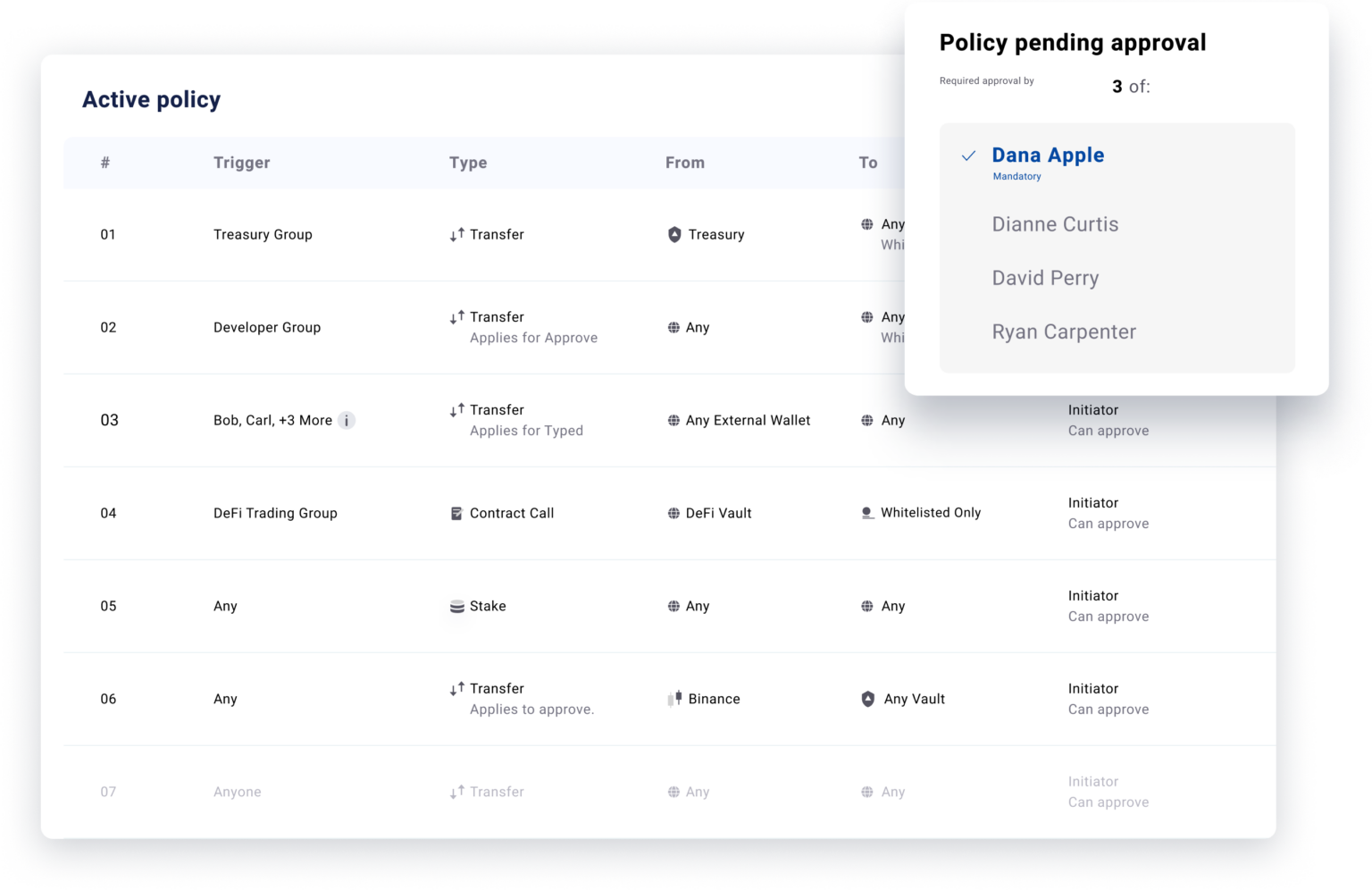Select the Whitelisted Only user icon
This screenshot has width=1372, height=890.
point(867,512)
